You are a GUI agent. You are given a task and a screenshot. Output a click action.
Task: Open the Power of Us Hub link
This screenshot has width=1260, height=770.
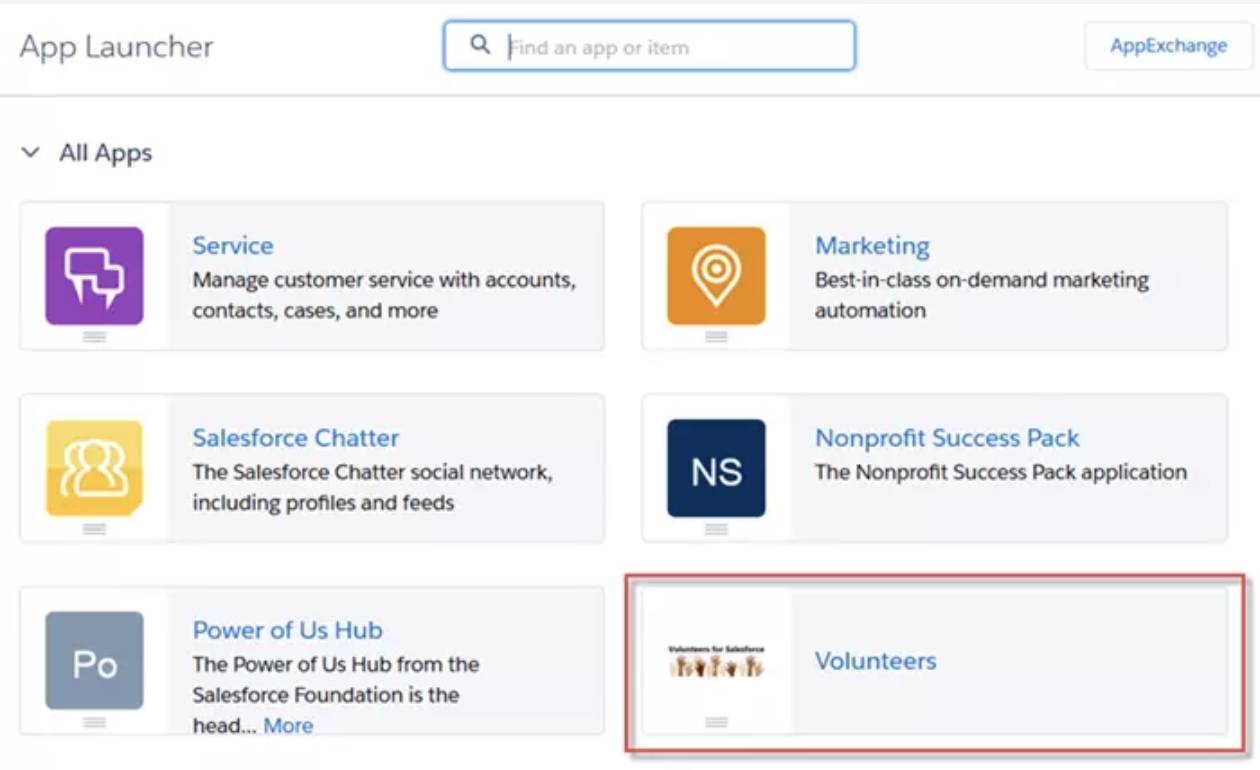(288, 630)
